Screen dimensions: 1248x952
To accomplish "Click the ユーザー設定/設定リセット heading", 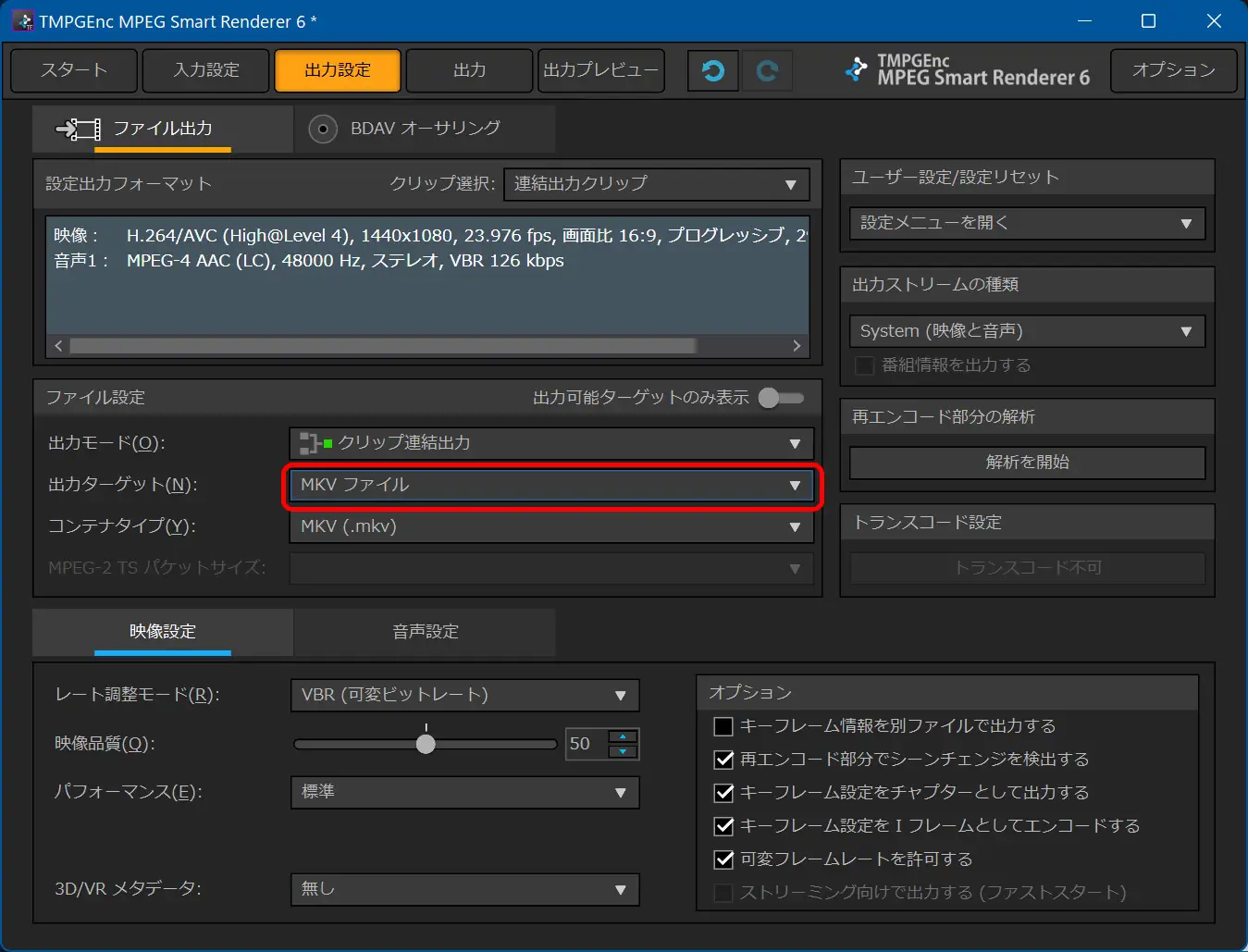I will click(956, 178).
